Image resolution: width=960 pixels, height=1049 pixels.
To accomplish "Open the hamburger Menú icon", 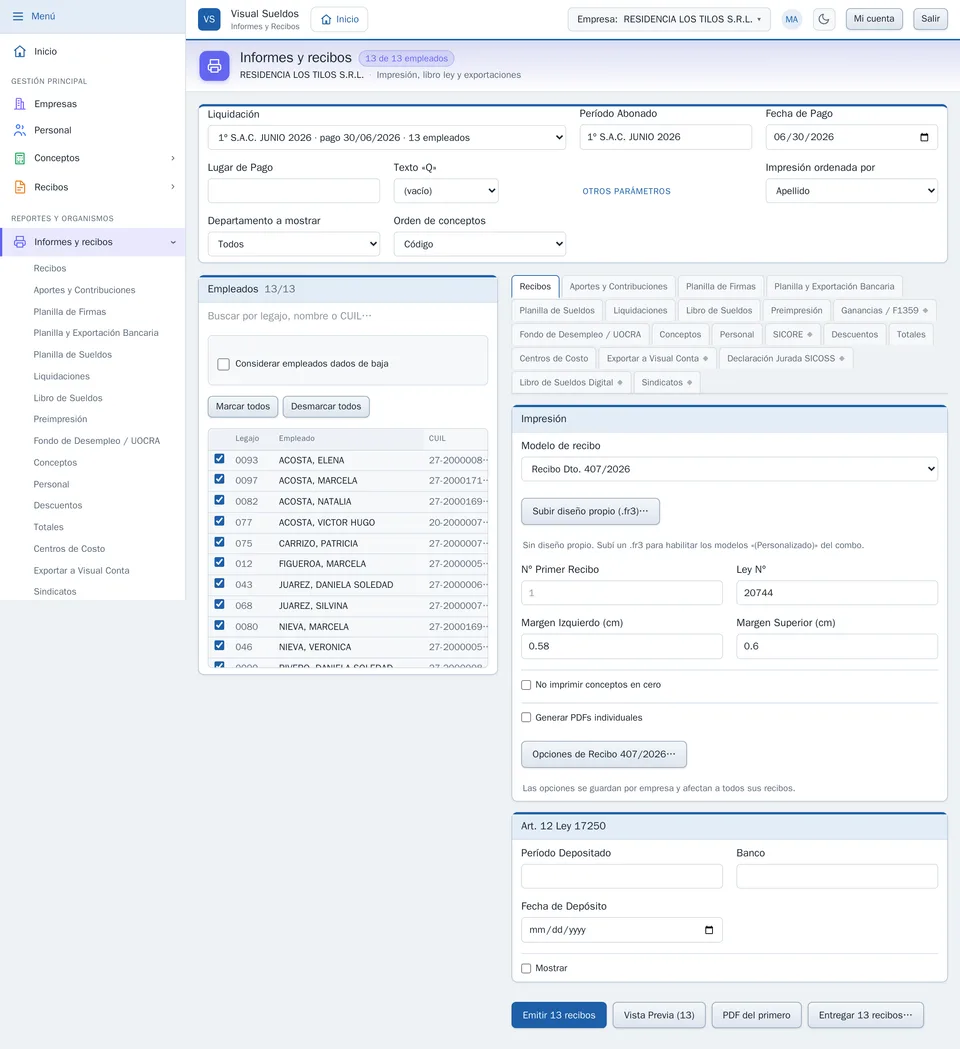I will click(x=18, y=16).
